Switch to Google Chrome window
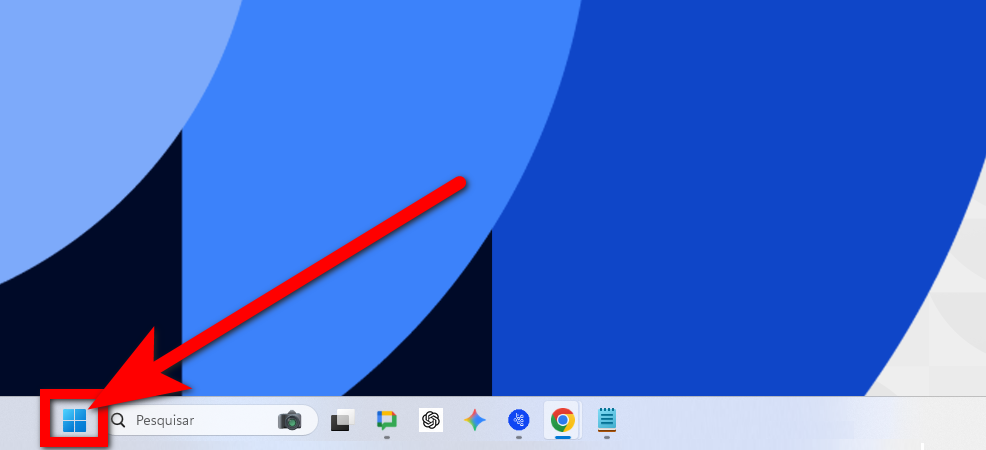This screenshot has width=986, height=450. coord(563,420)
